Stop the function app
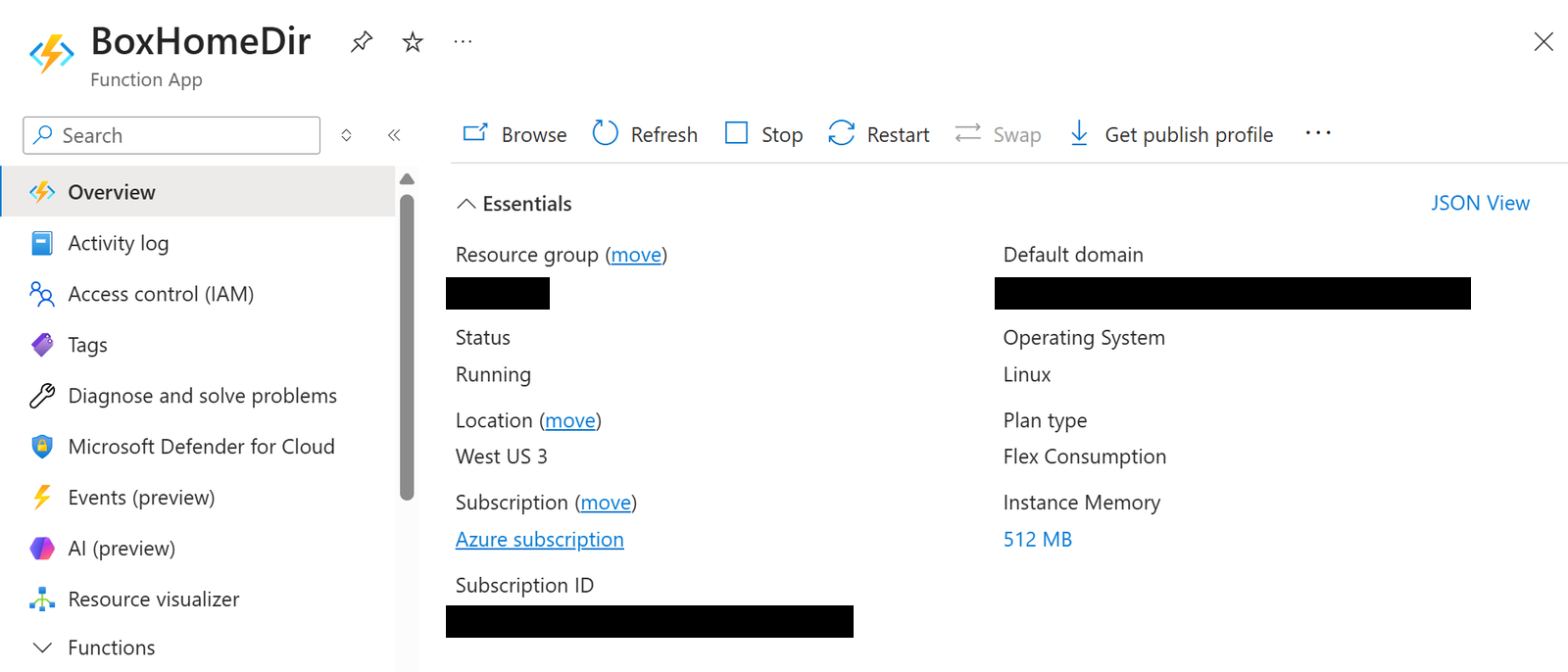Viewport: 1568px width, 672px height. click(763, 134)
